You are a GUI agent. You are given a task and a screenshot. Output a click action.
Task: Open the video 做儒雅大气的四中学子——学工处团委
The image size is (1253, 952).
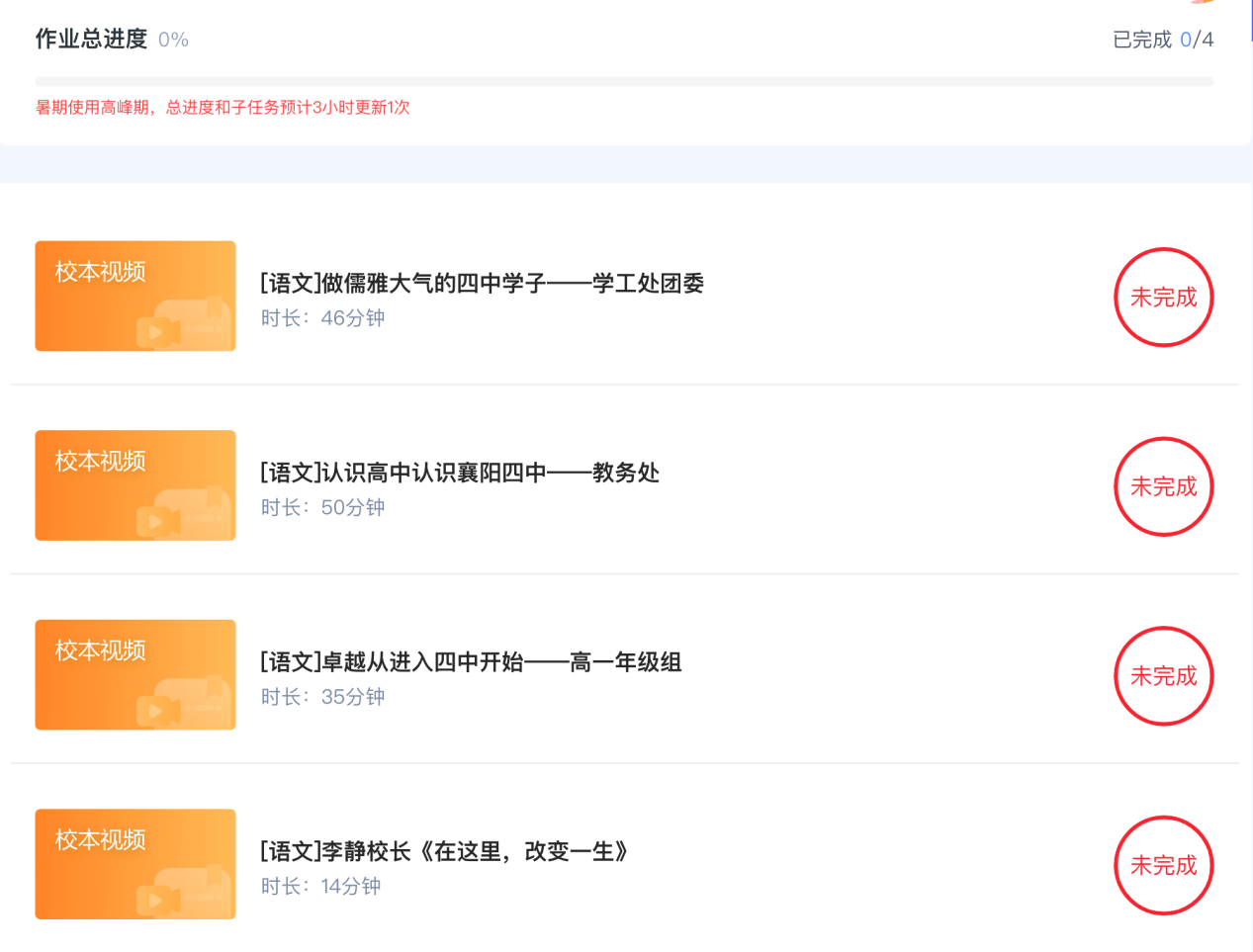point(481,283)
